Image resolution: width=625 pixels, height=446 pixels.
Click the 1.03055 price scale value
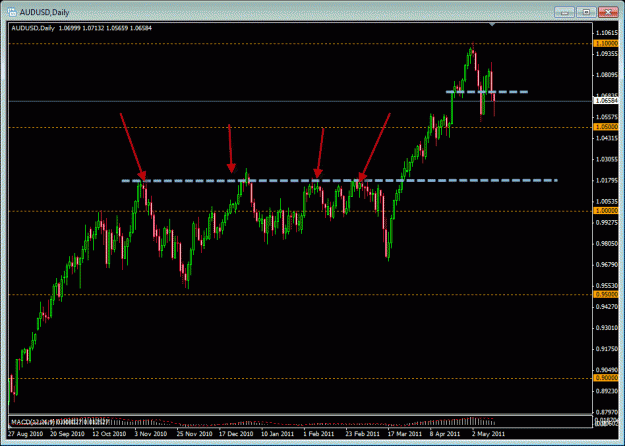(x=607, y=159)
